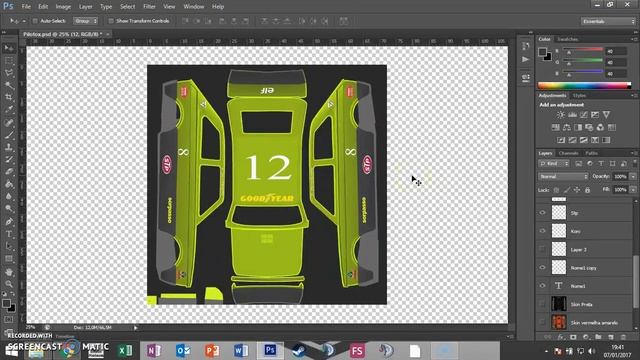Select the Lasso tool
This screenshot has width=640, height=360.
(x=9, y=73)
